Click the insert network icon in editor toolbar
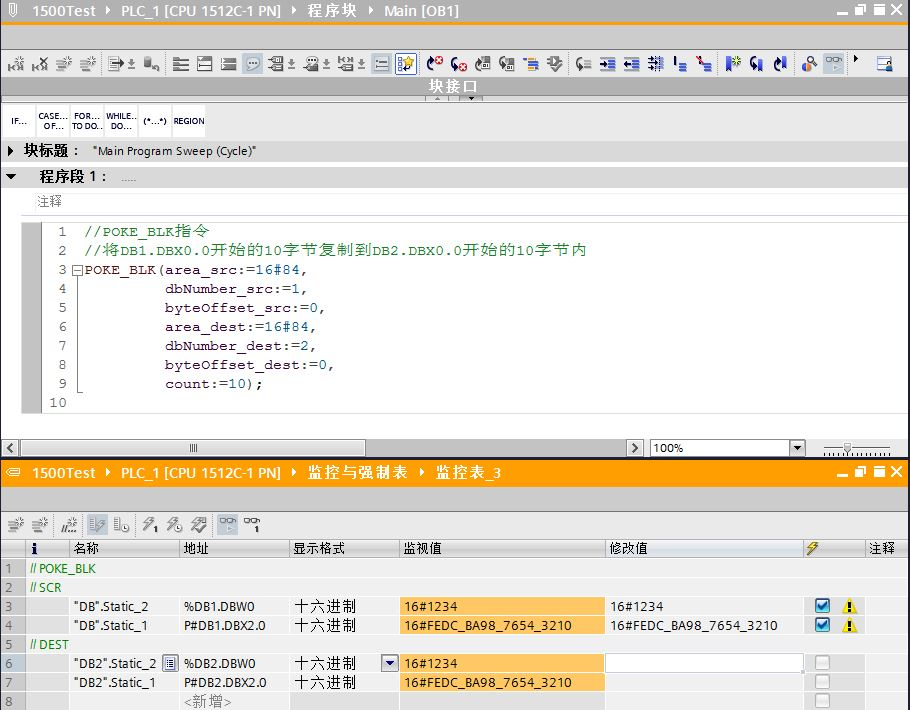 16,63
